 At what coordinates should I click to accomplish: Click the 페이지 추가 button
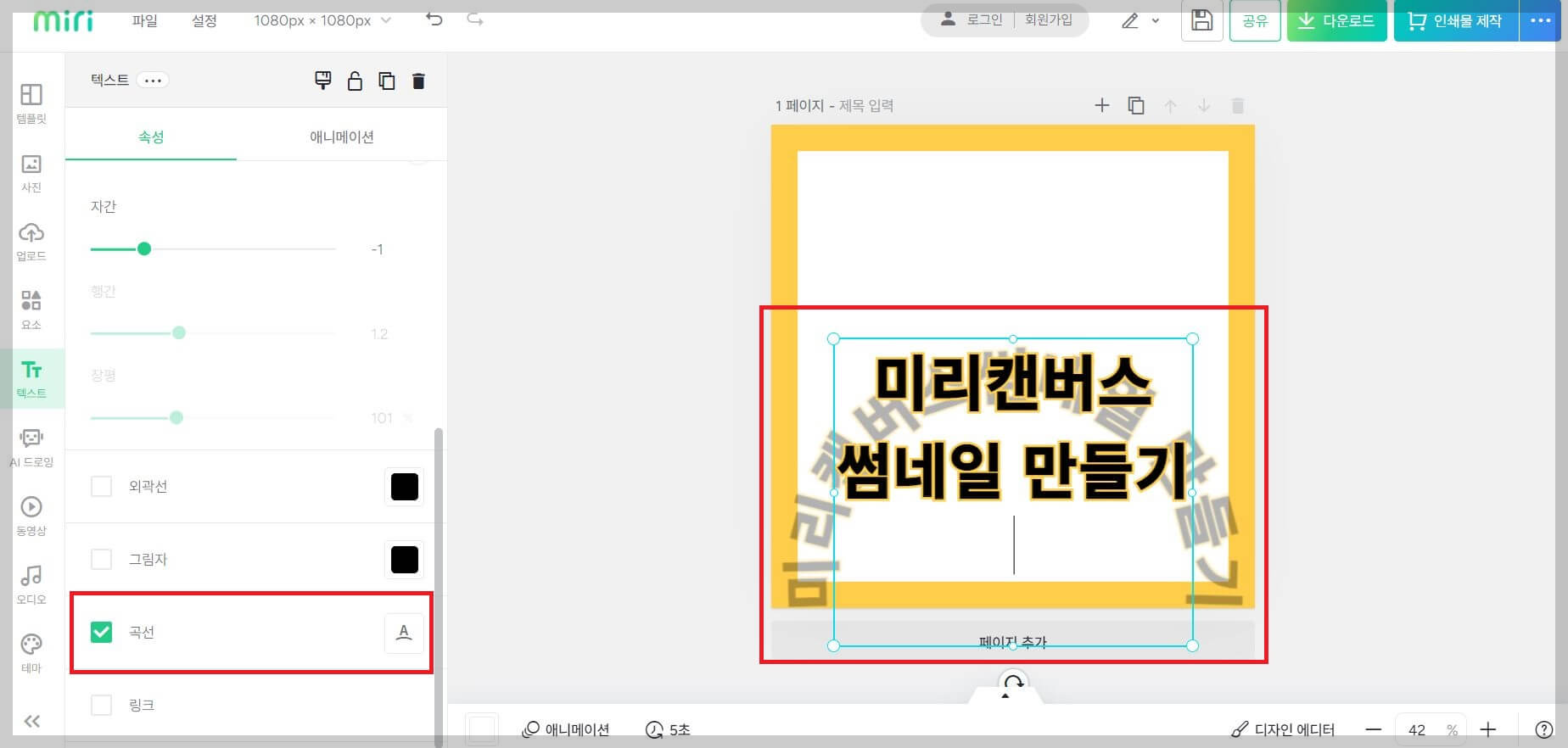[x=1012, y=641]
